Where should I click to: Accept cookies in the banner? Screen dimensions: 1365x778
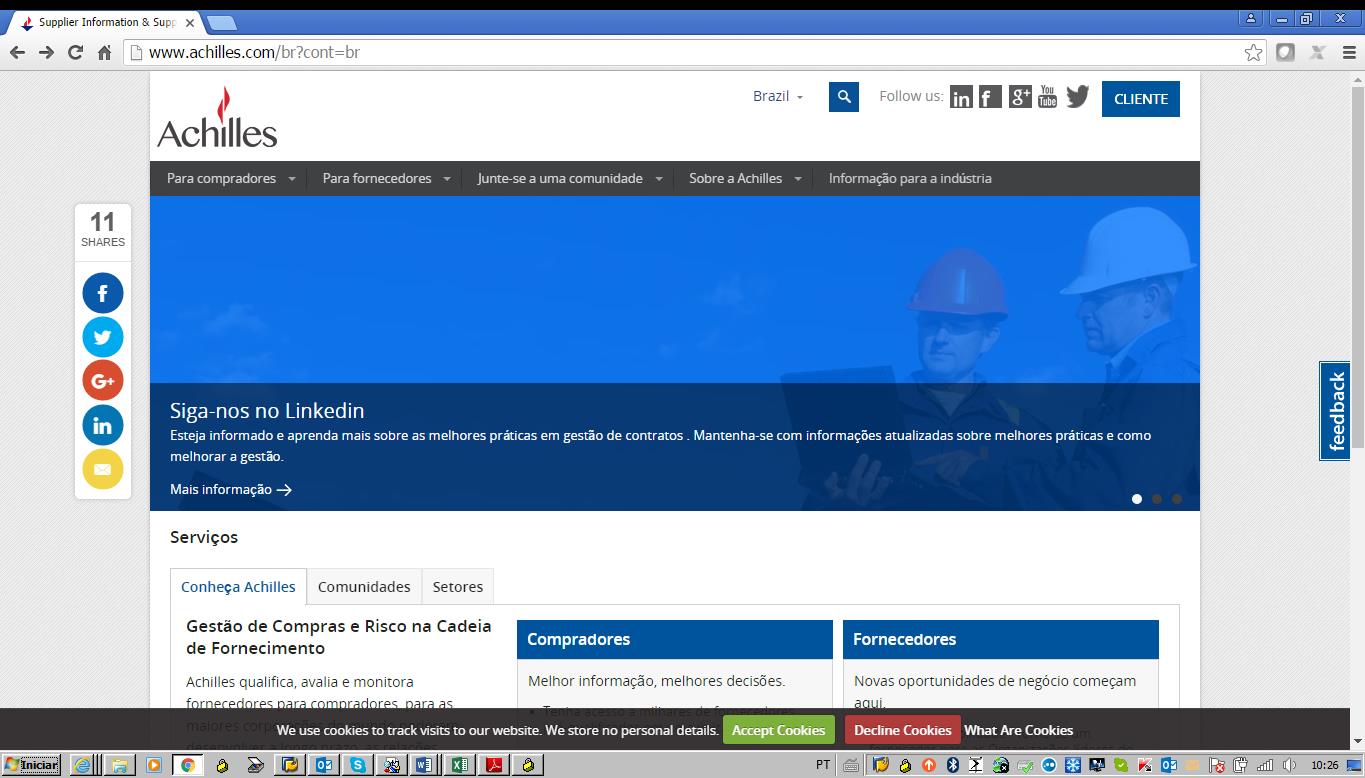click(779, 730)
